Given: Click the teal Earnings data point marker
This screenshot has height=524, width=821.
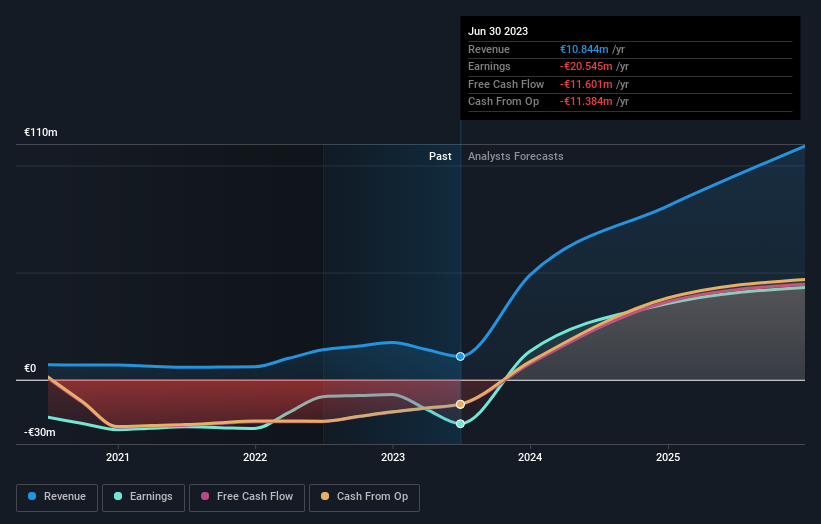Looking at the screenshot, I should click(460, 423).
